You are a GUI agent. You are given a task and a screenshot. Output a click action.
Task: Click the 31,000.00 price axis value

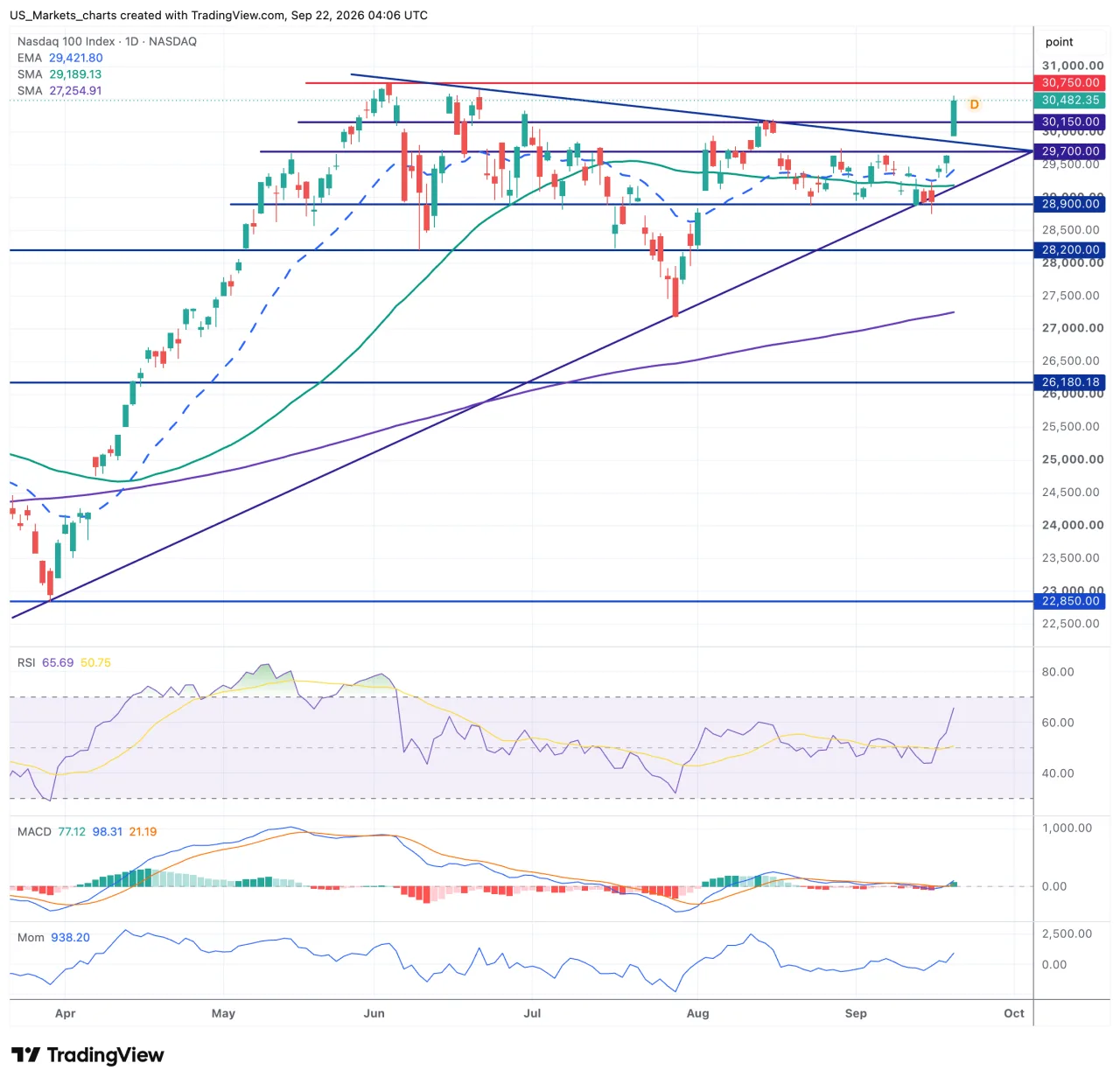pyautogui.click(x=1073, y=66)
